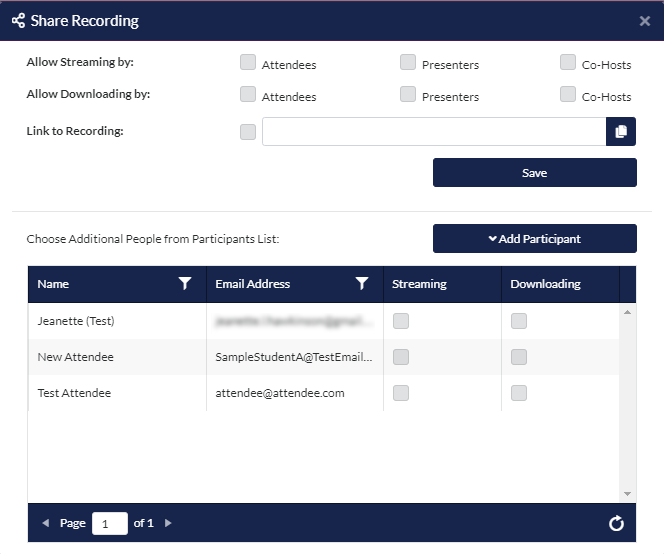This screenshot has height=554, width=664.
Task: Go to the previous page arrow
Action: (x=45, y=523)
